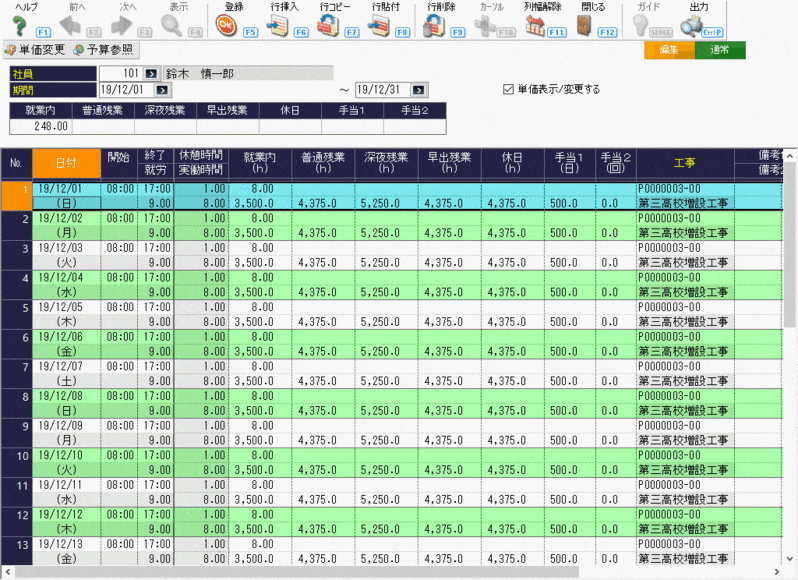
Task: Click the delete row (行削除) icon
Action: pyautogui.click(x=434, y=26)
